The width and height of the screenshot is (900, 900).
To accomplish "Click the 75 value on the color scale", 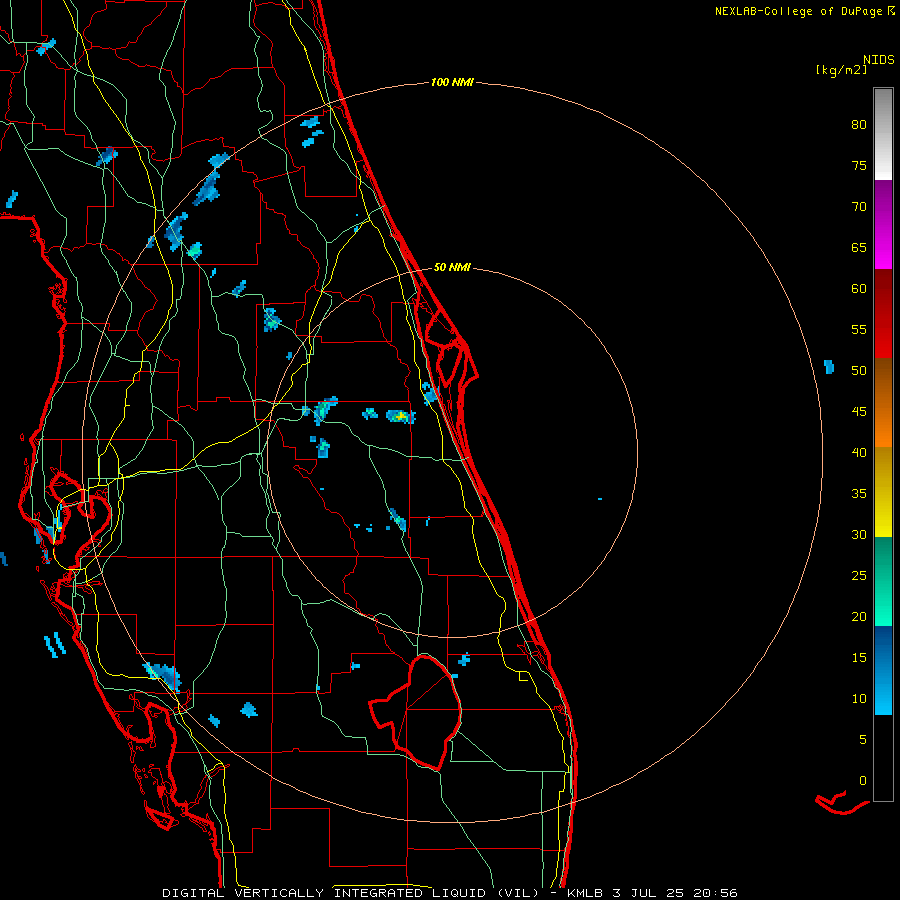I will tap(859, 165).
